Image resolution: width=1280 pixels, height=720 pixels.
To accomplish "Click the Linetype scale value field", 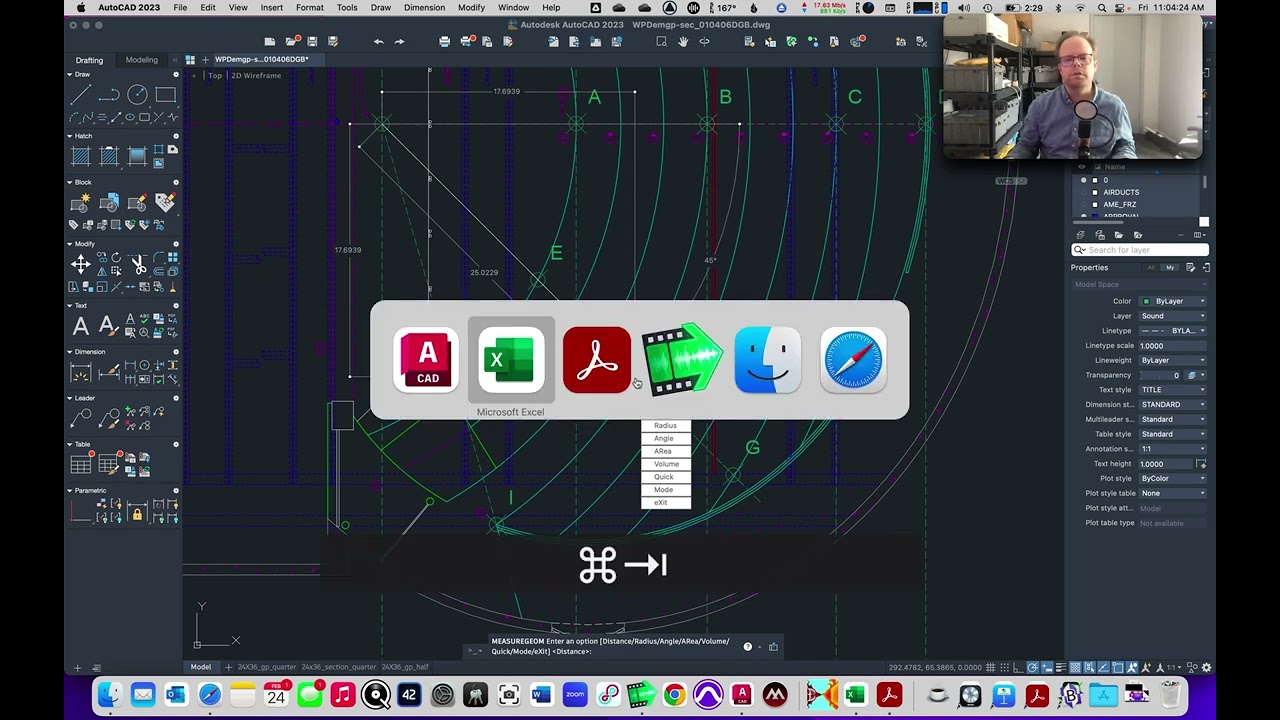I will click(1174, 346).
